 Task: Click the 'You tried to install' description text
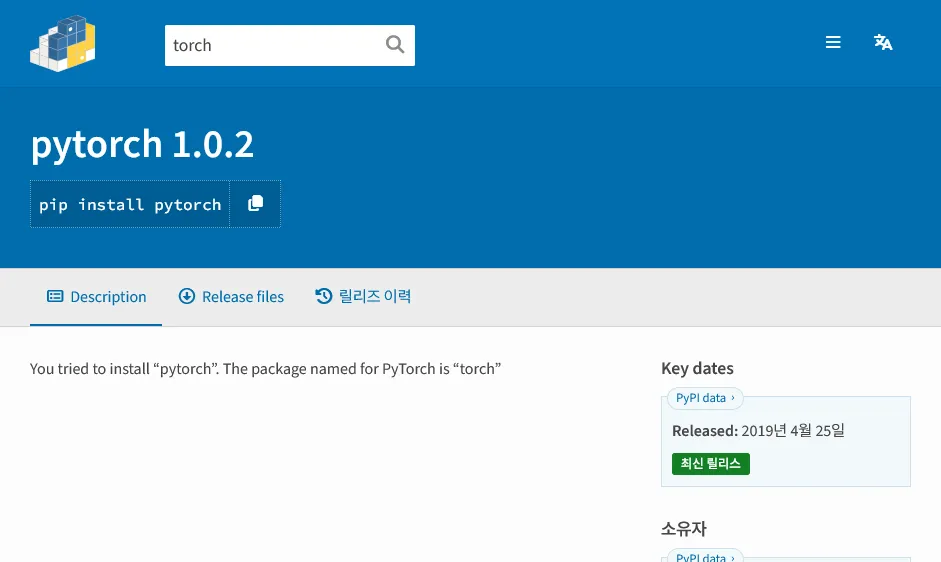[x=265, y=369]
